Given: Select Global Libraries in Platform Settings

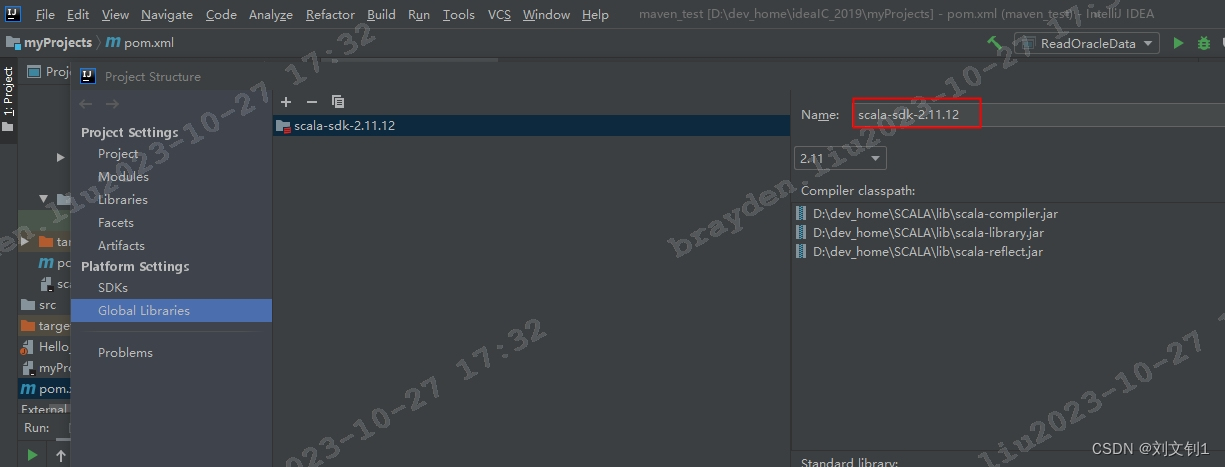Looking at the screenshot, I should tap(171, 311).
